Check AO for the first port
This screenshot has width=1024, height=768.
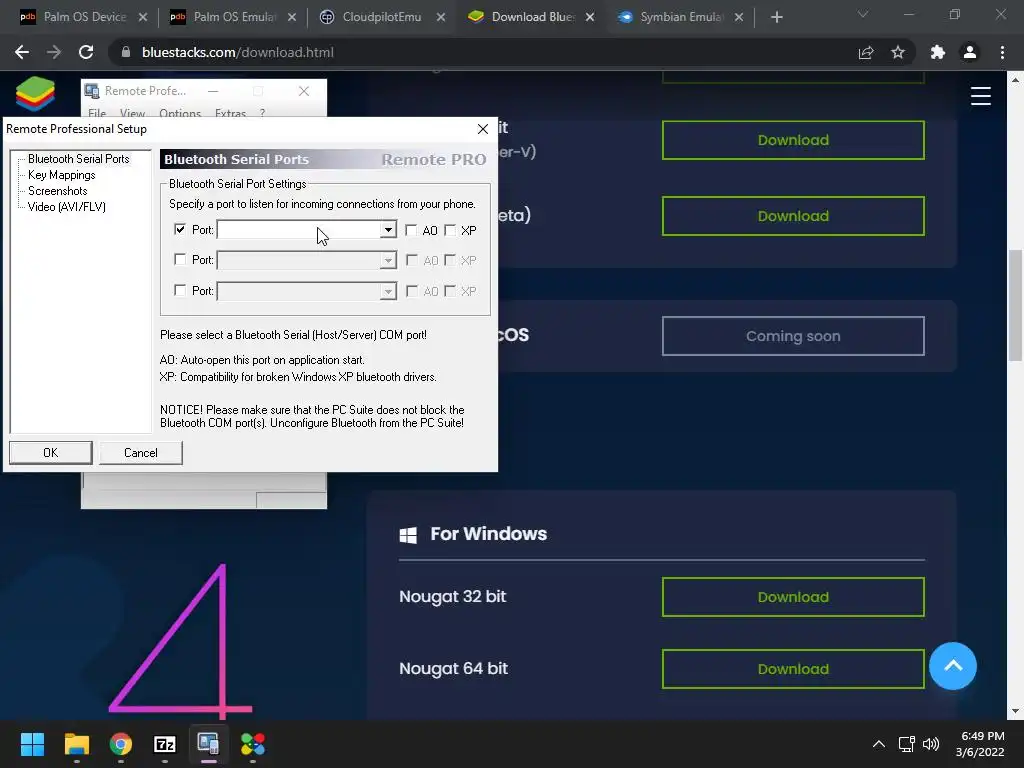411,230
